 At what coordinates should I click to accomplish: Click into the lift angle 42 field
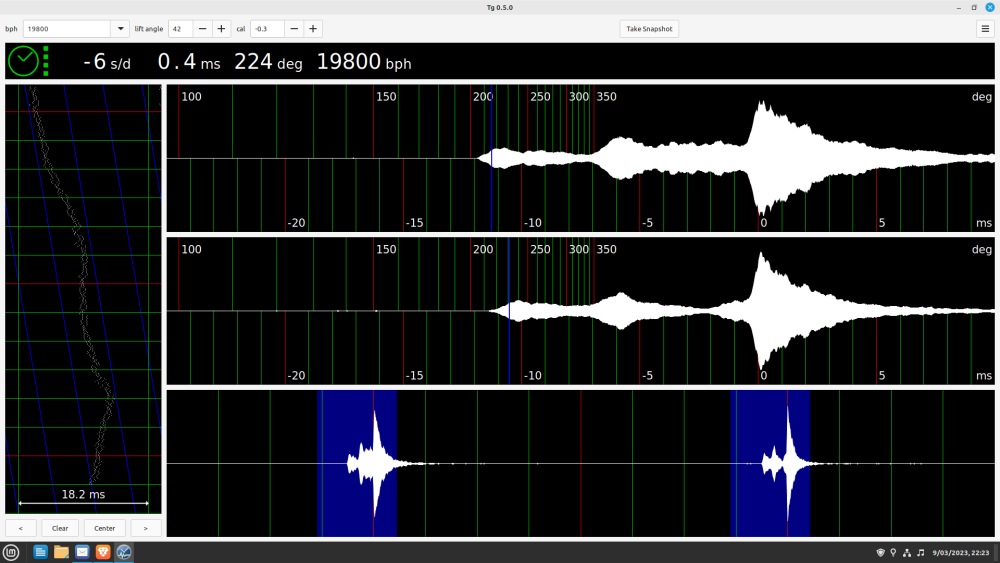coord(180,29)
